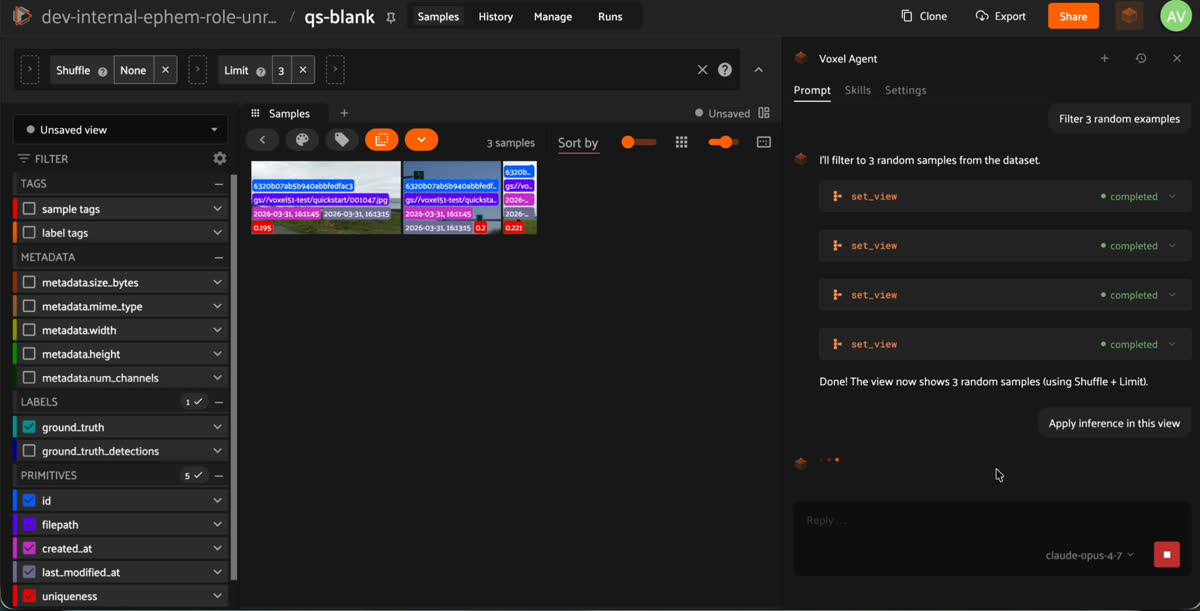Start a new Voxel Agent chat
This screenshot has width=1200, height=611.
(x=1105, y=59)
